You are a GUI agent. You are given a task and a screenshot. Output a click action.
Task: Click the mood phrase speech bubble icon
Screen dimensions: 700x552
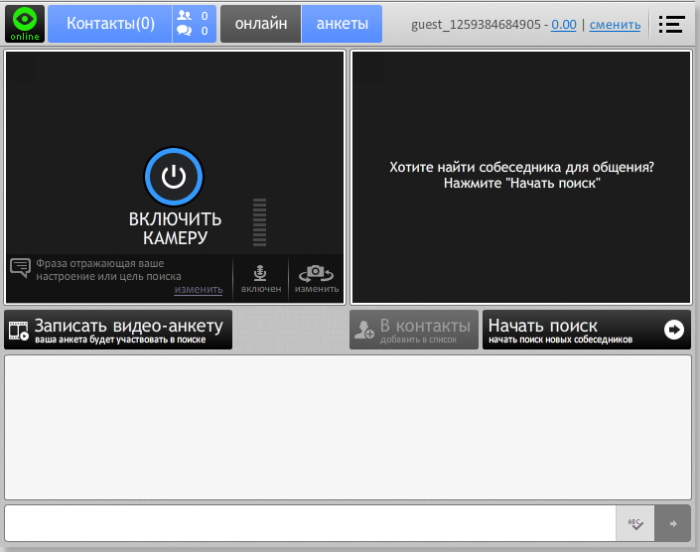coord(20,268)
